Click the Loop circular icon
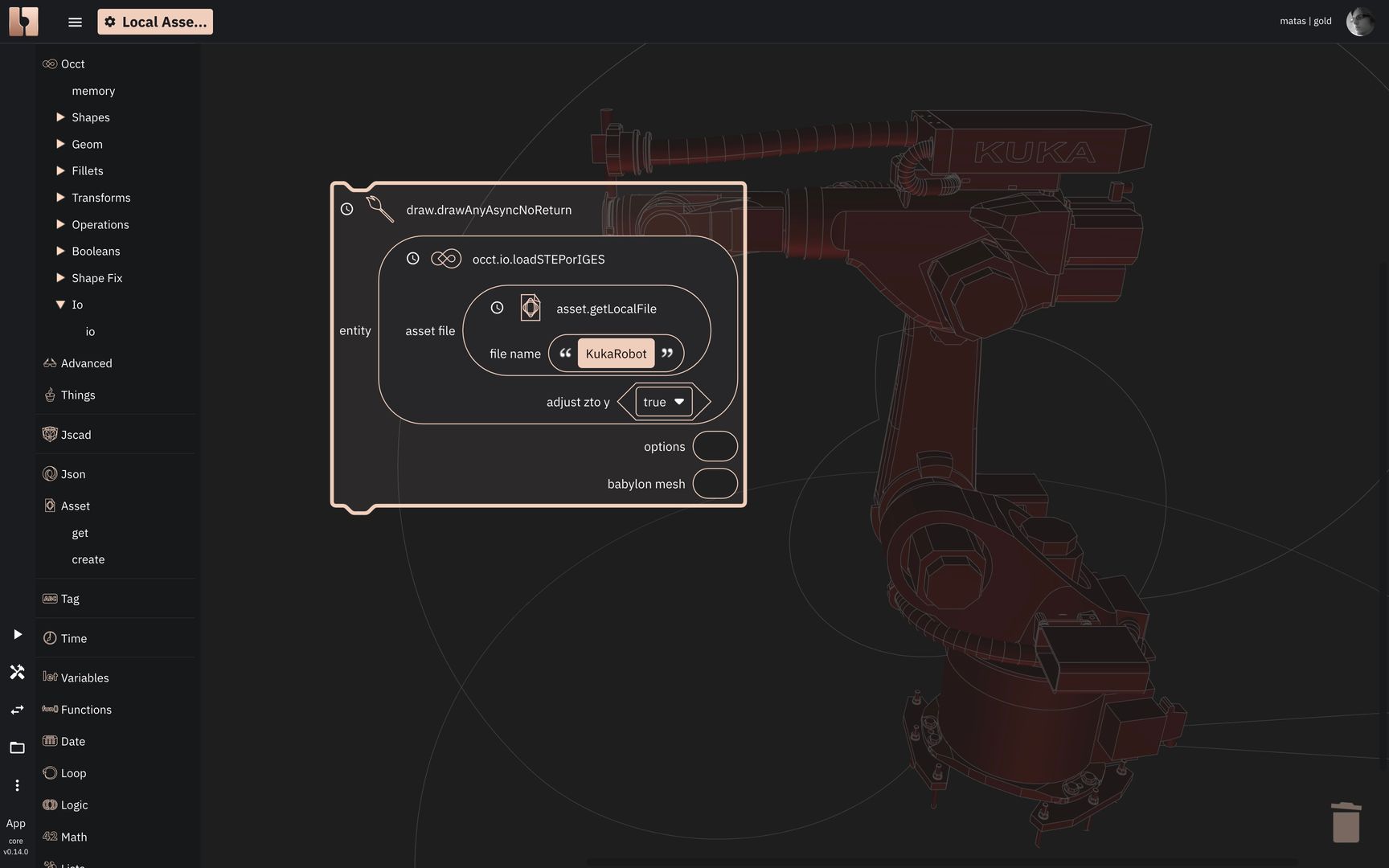Image resolution: width=1389 pixels, height=868 pixels. [50, 773]
